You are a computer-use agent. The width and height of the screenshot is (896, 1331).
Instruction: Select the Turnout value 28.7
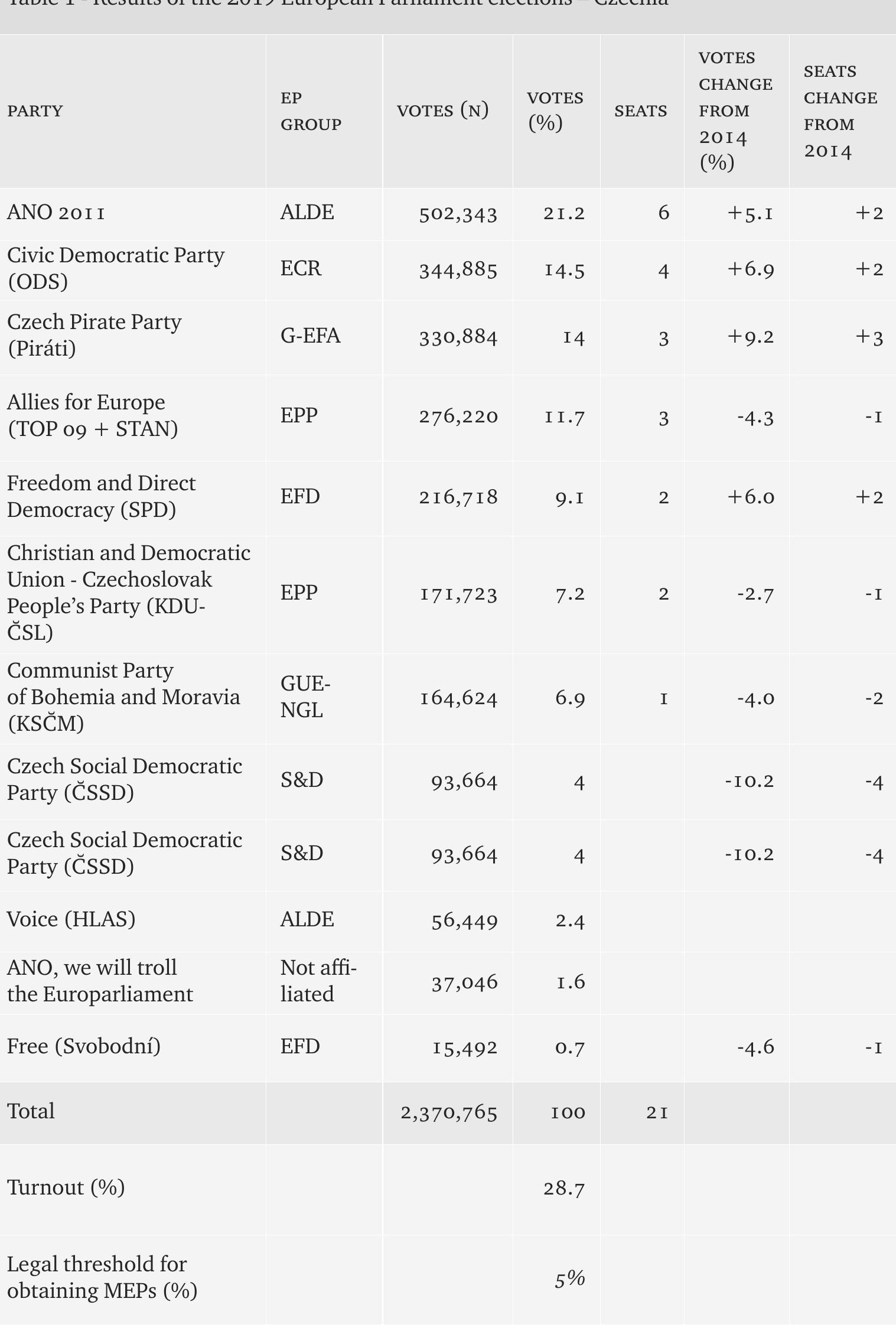click(x=564, y=1187)
